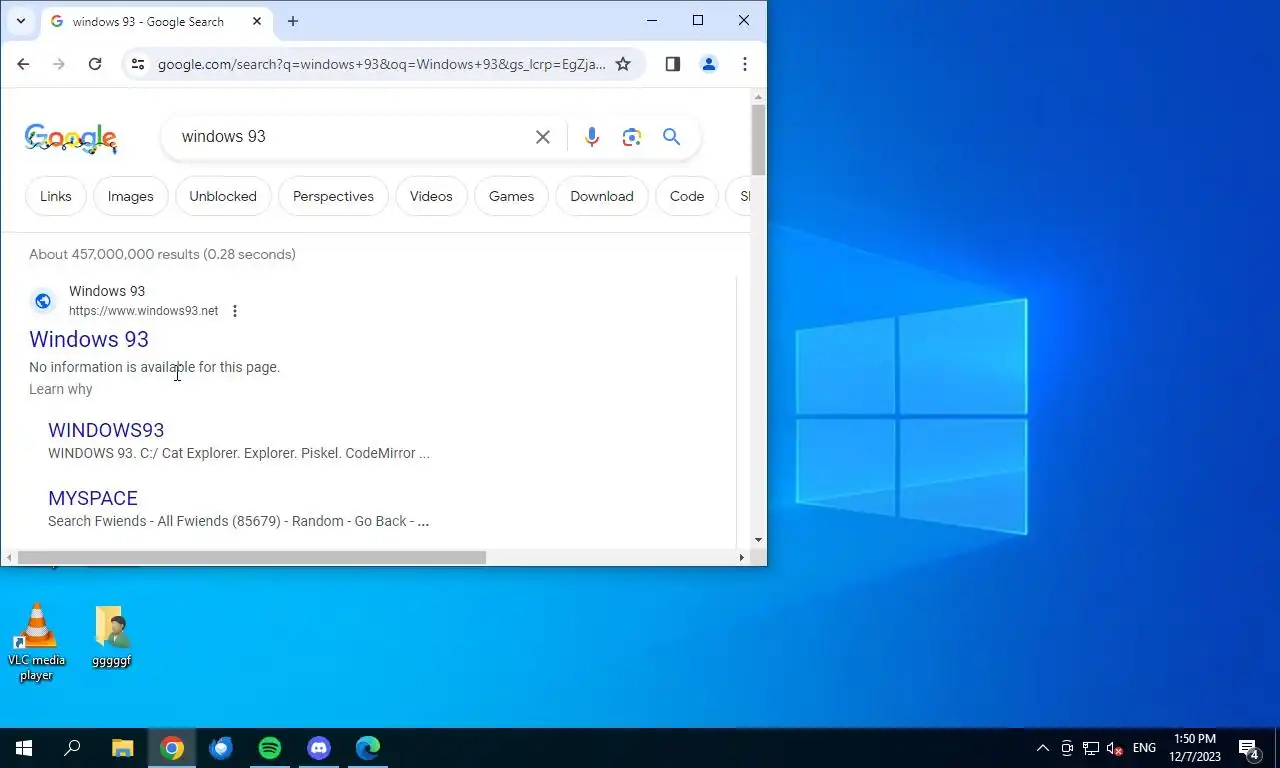This screenshot has height=768, width=1280.
Task: Open the notification center with 4 alerts
Action: pyautogui.click(x=1249, y=748)
